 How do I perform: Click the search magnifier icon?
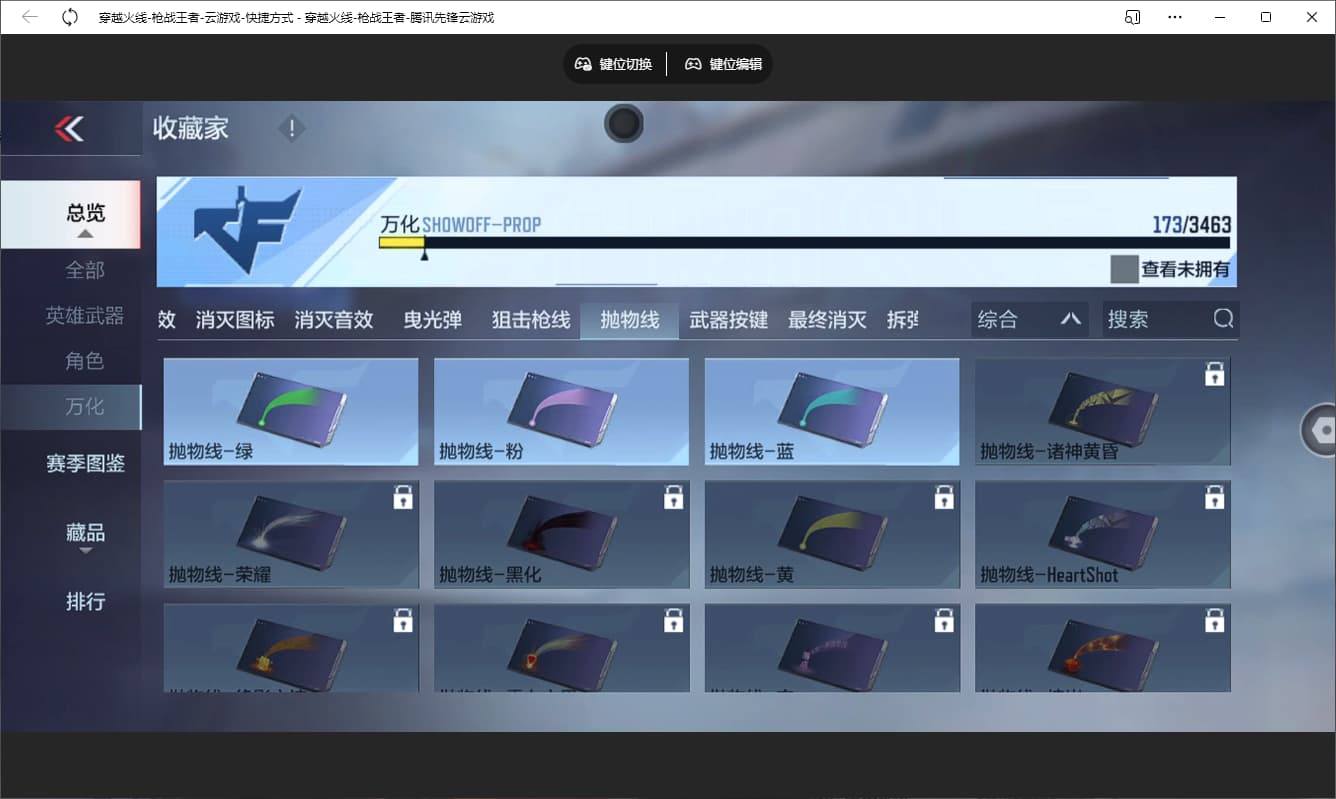pos(1222,318)
